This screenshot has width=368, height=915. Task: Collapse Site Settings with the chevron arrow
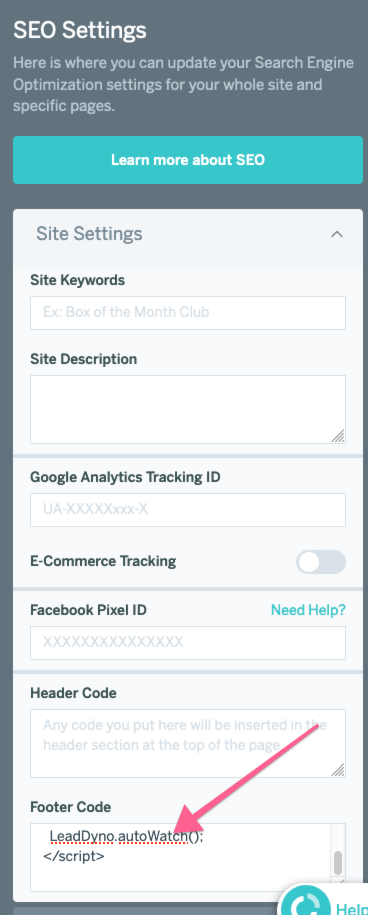click(337, 234)
